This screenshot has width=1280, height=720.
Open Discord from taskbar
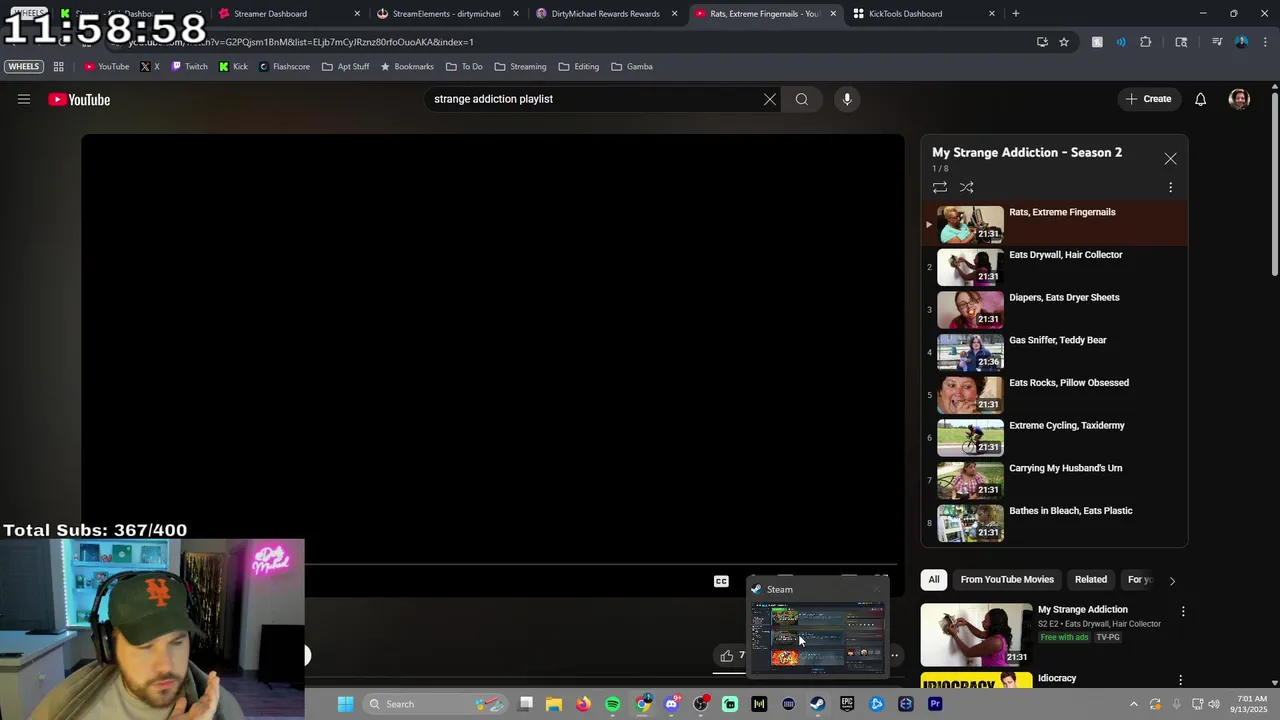coord(671,704)
